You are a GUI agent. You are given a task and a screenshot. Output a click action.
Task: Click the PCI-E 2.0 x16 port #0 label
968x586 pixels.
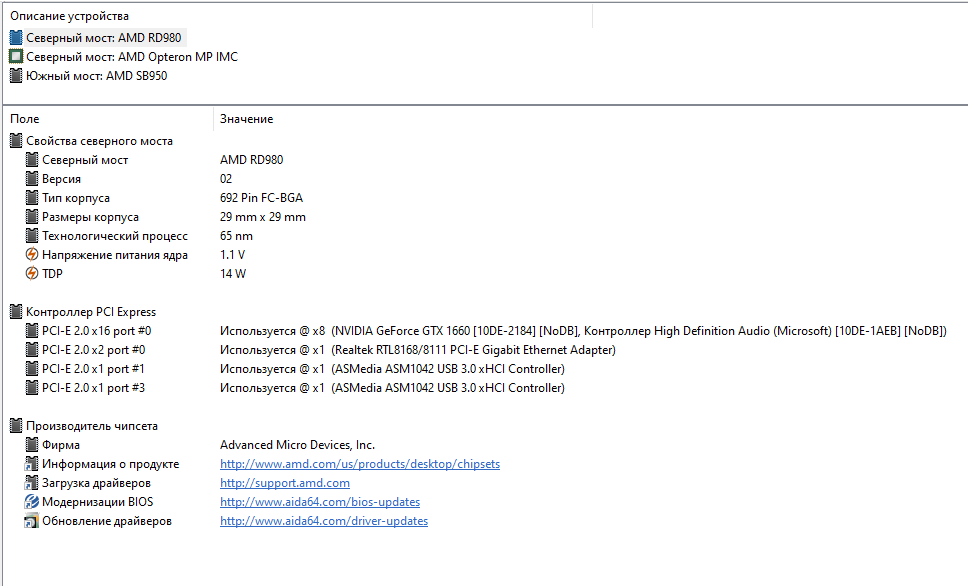96,331
